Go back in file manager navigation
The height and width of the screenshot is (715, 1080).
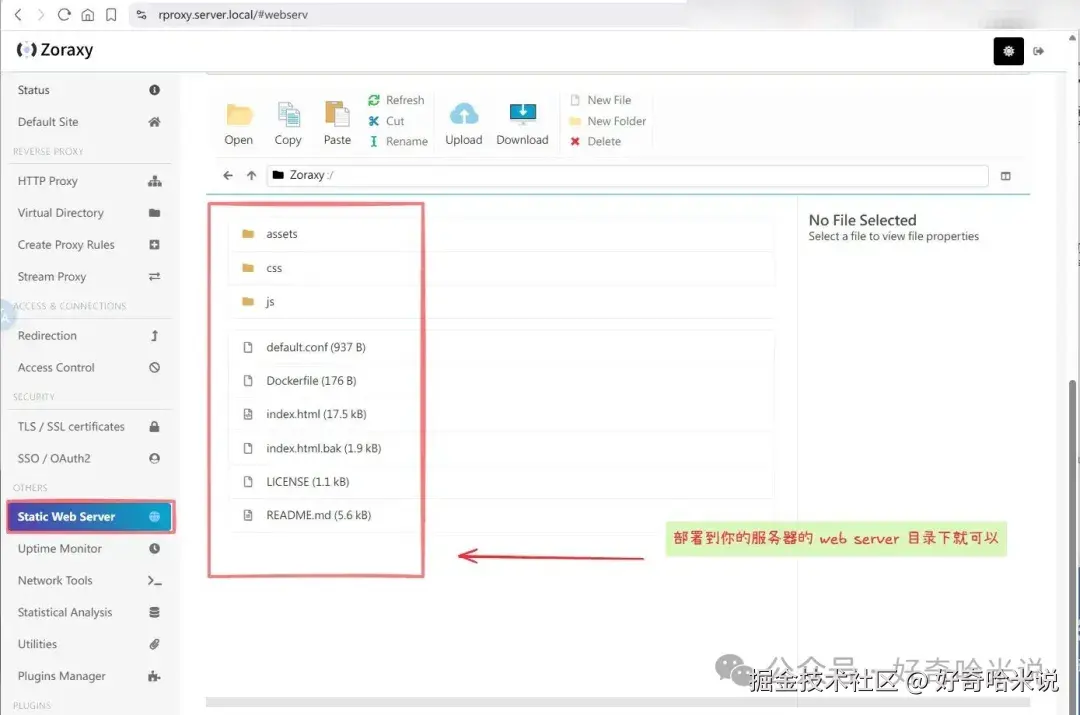coord(228,176)
